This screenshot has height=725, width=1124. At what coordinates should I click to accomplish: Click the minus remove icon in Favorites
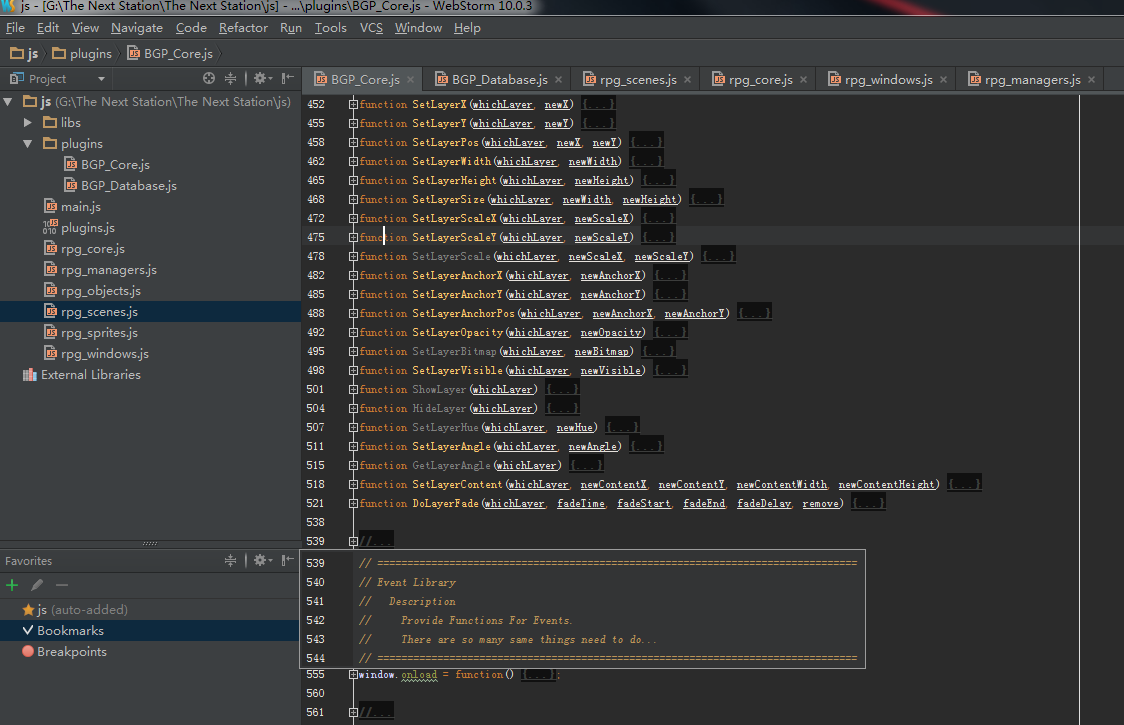[x=62, y=585]
